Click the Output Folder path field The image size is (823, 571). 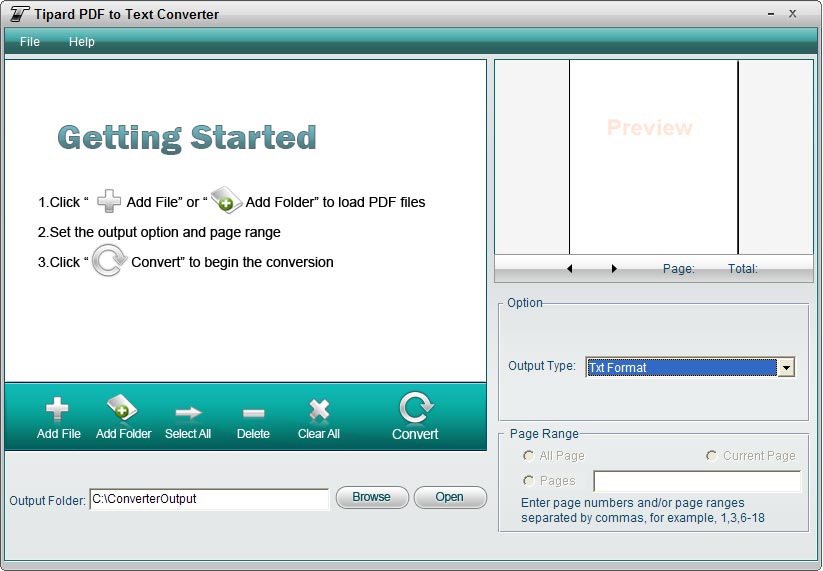(x=209, y=499)
